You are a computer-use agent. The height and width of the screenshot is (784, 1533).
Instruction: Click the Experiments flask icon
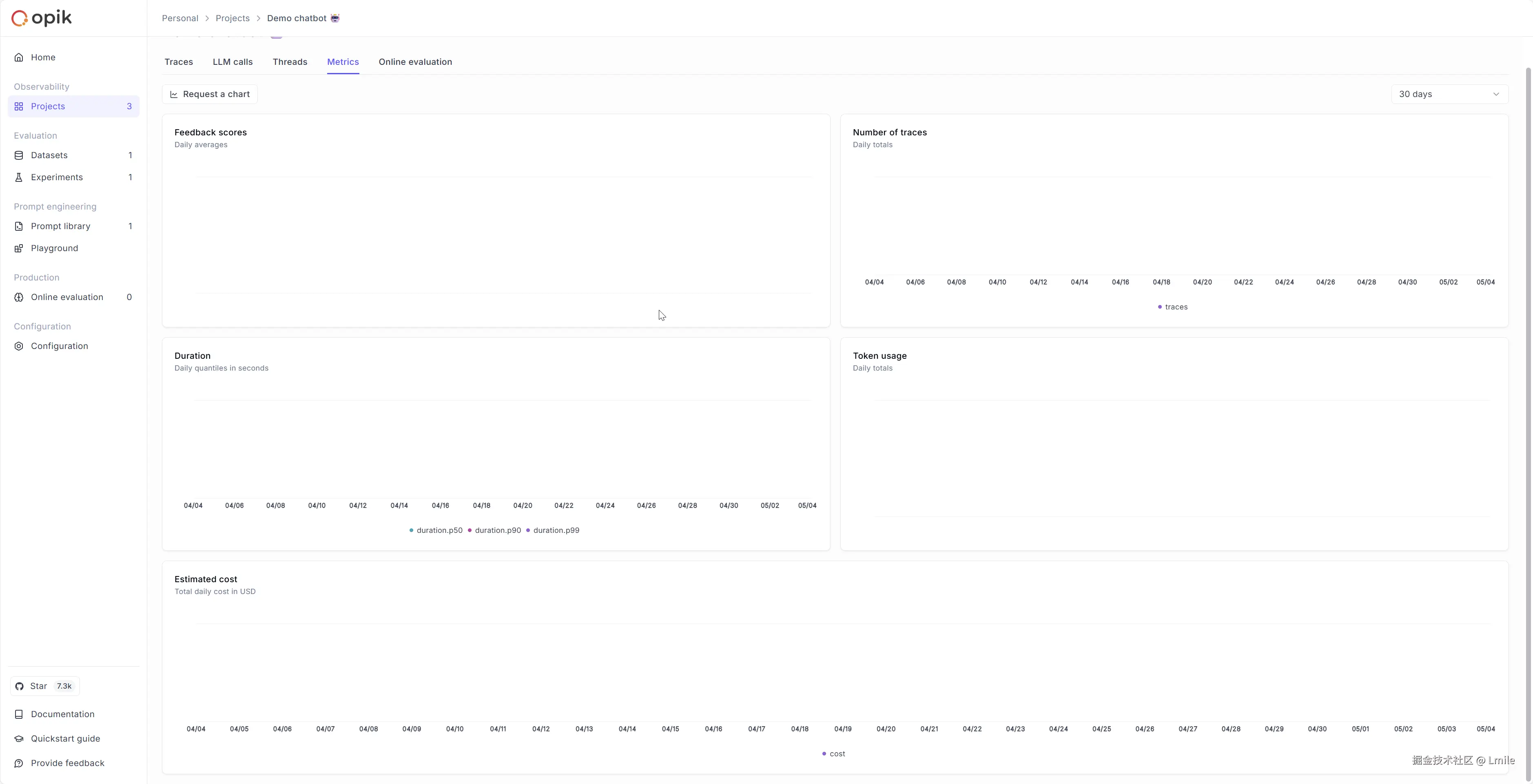[19, 177]
